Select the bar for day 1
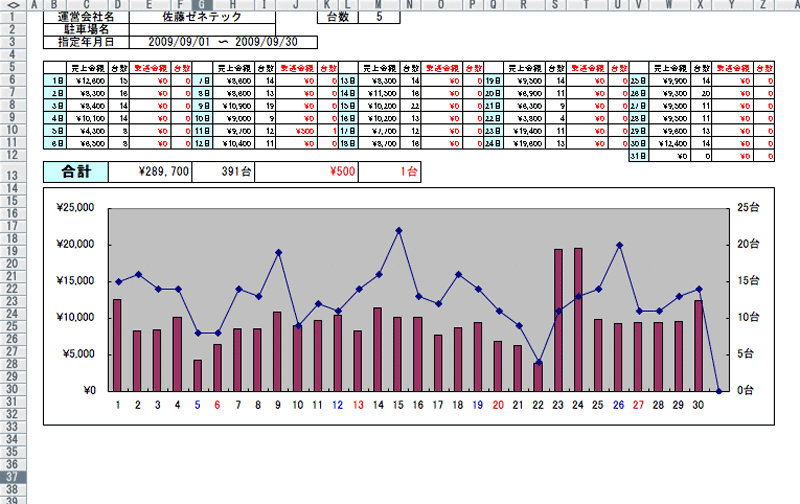Viewport: 800px width, 504px height. pyautogui.click(x=117, y=345)
